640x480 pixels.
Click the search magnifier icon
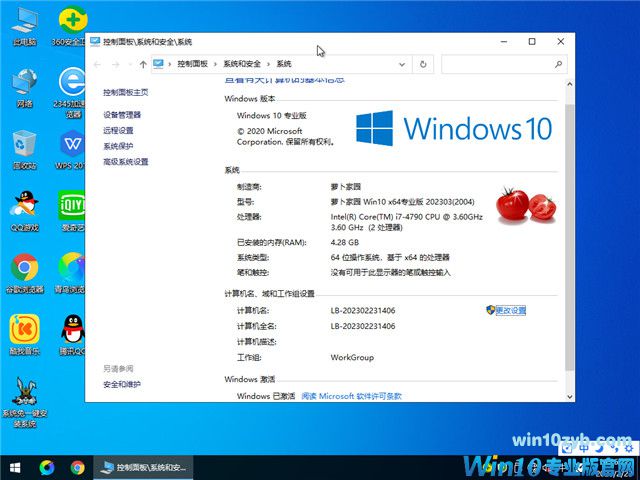(x=558, y=64)
